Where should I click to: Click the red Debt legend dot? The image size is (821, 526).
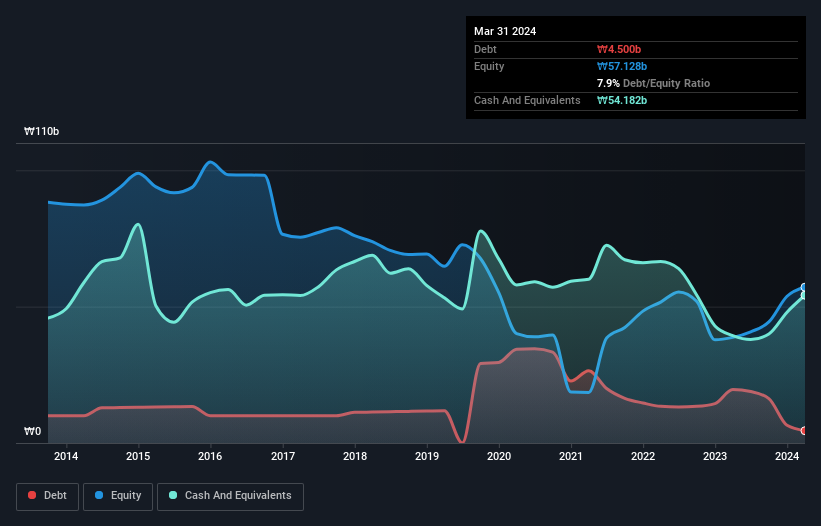click(x=32, y=495)
